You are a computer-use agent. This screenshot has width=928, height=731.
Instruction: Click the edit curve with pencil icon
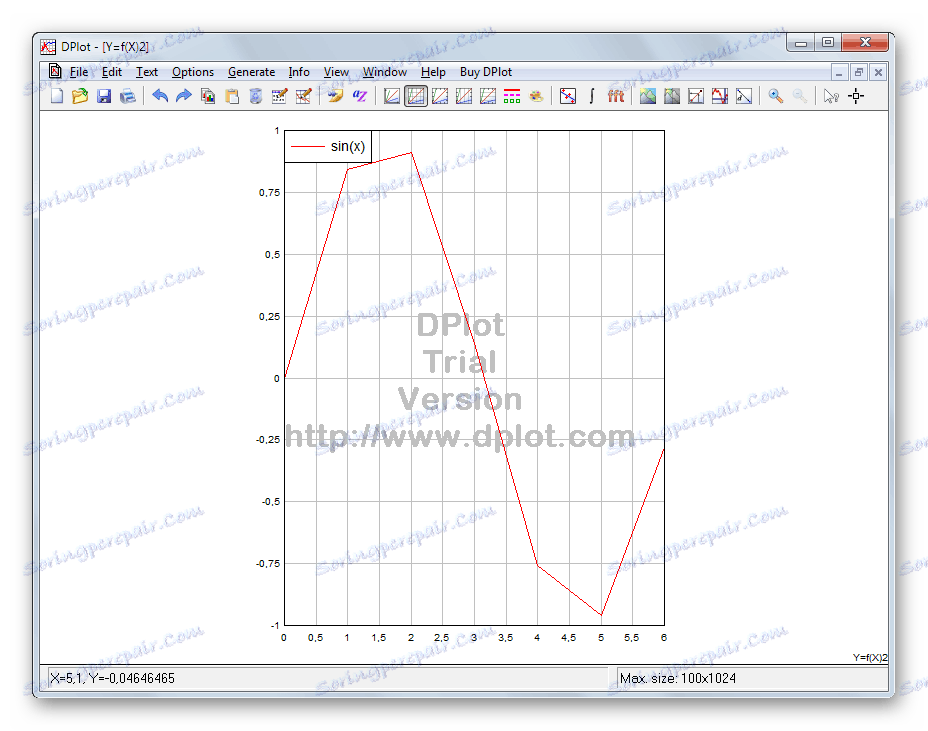(x=304, y=96)
